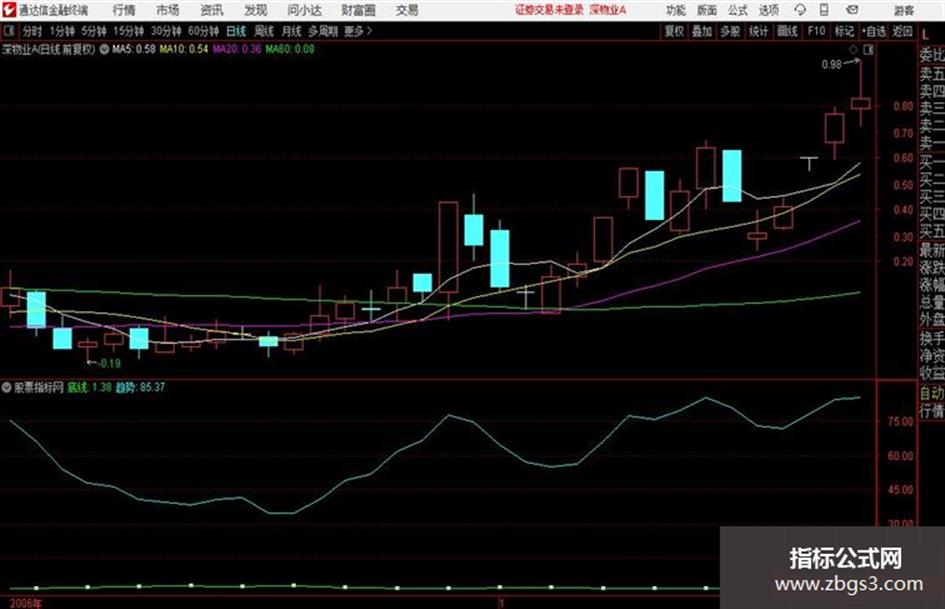
Task: Click the side panel icon near chart corner
Action: coord(868,50)
